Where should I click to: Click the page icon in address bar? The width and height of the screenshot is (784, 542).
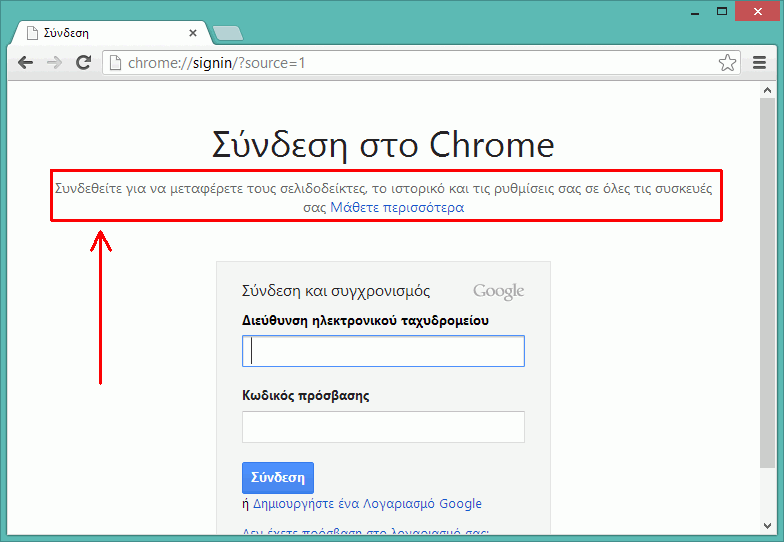[x=115, y=62]
